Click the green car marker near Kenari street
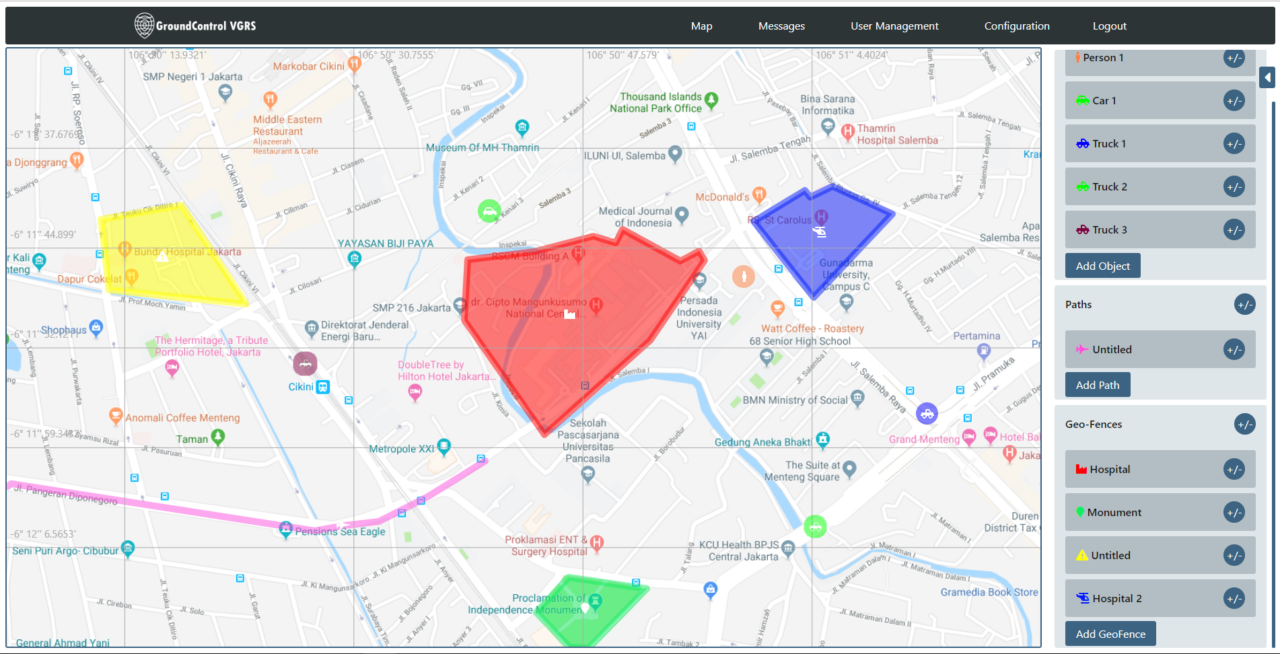 488,211
